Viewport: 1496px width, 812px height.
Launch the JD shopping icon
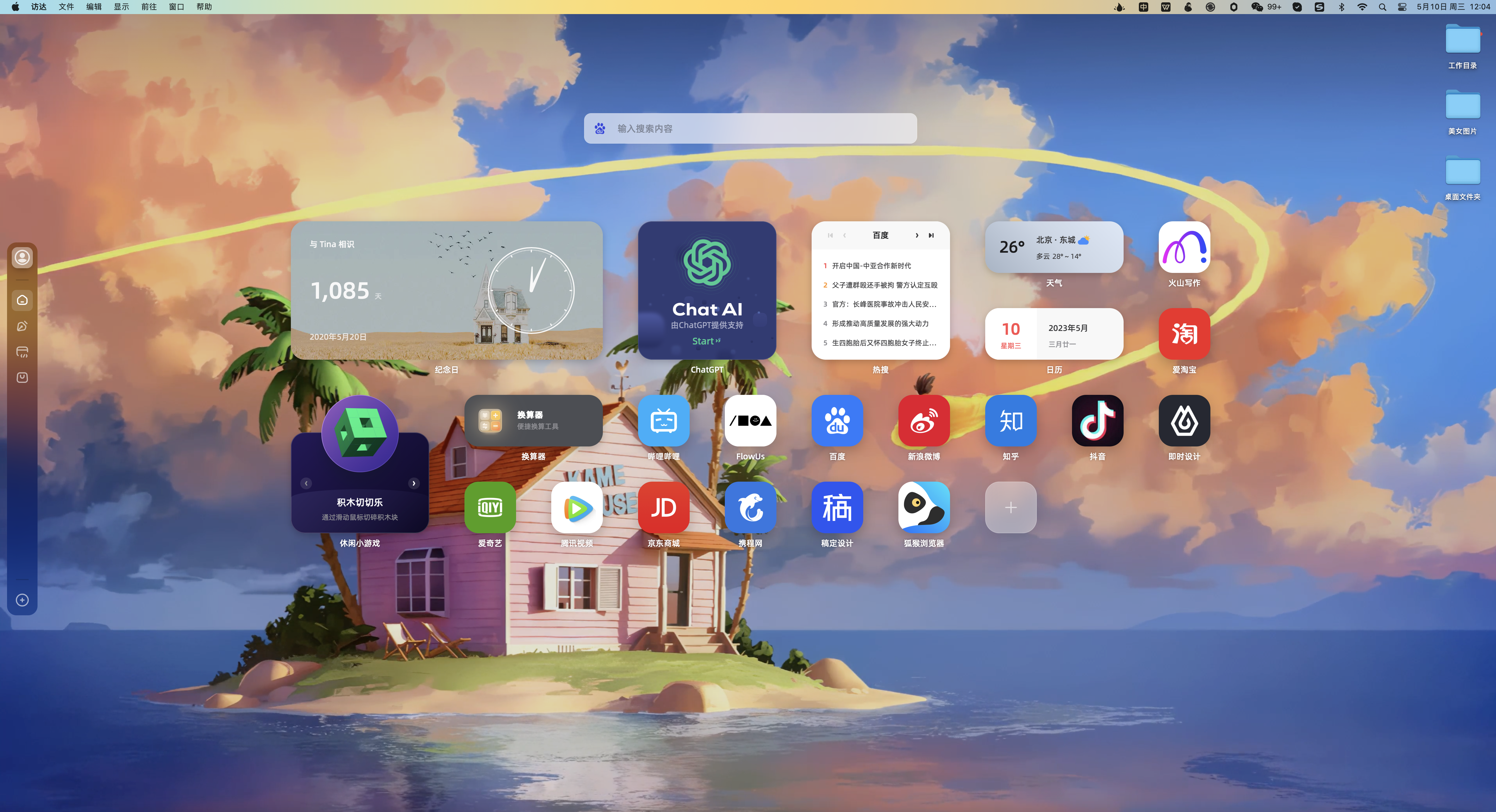(x=663, y=507)
